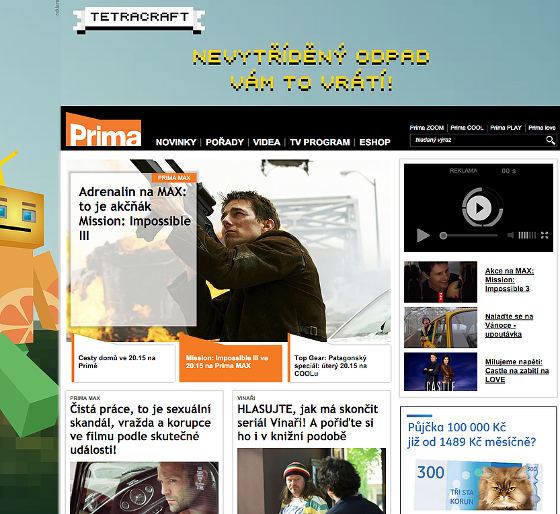Open 'Čistá práce' article headline

click(140, 429)
